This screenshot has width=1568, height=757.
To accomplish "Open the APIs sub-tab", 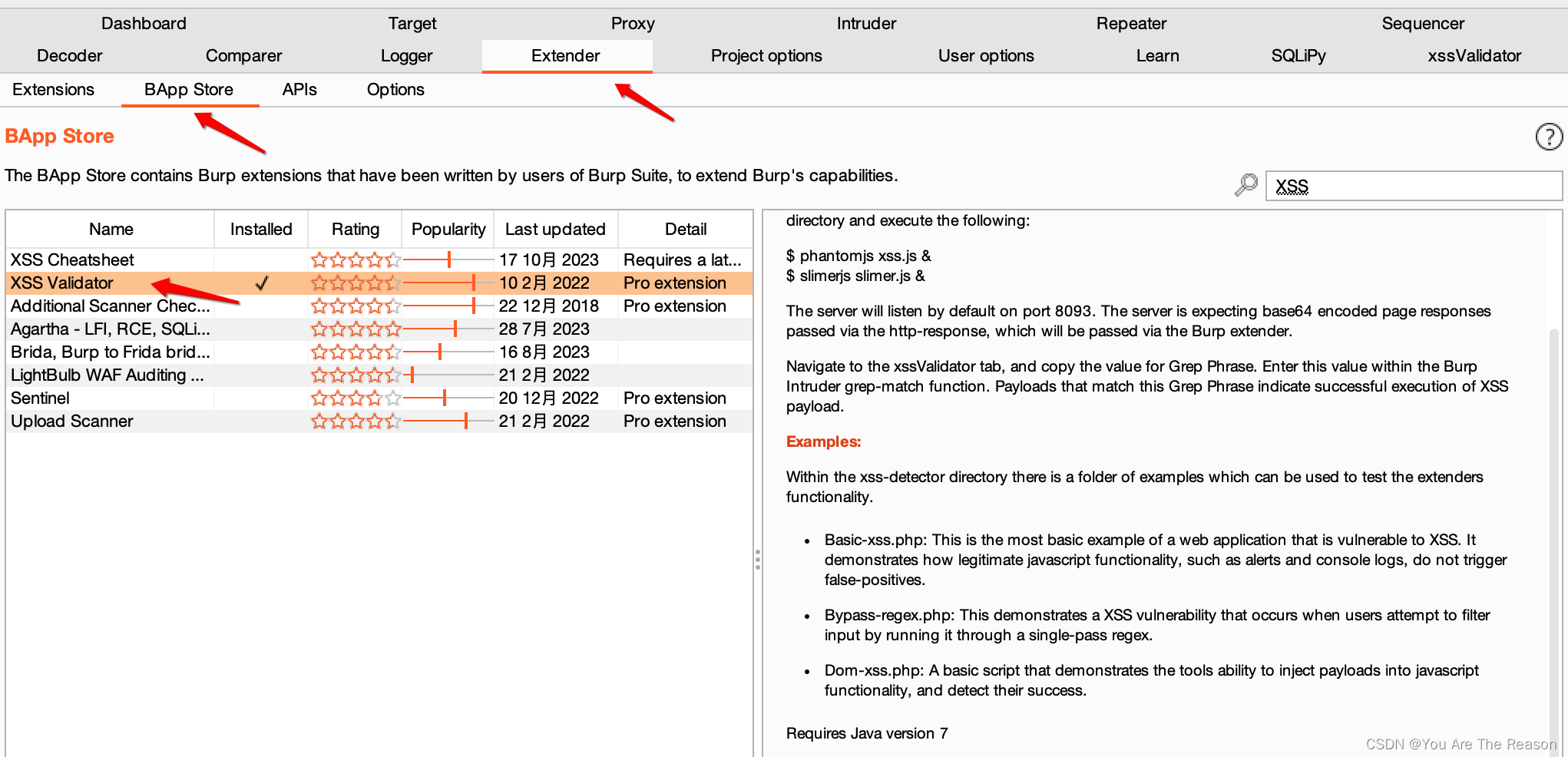I will pos(299,90).
